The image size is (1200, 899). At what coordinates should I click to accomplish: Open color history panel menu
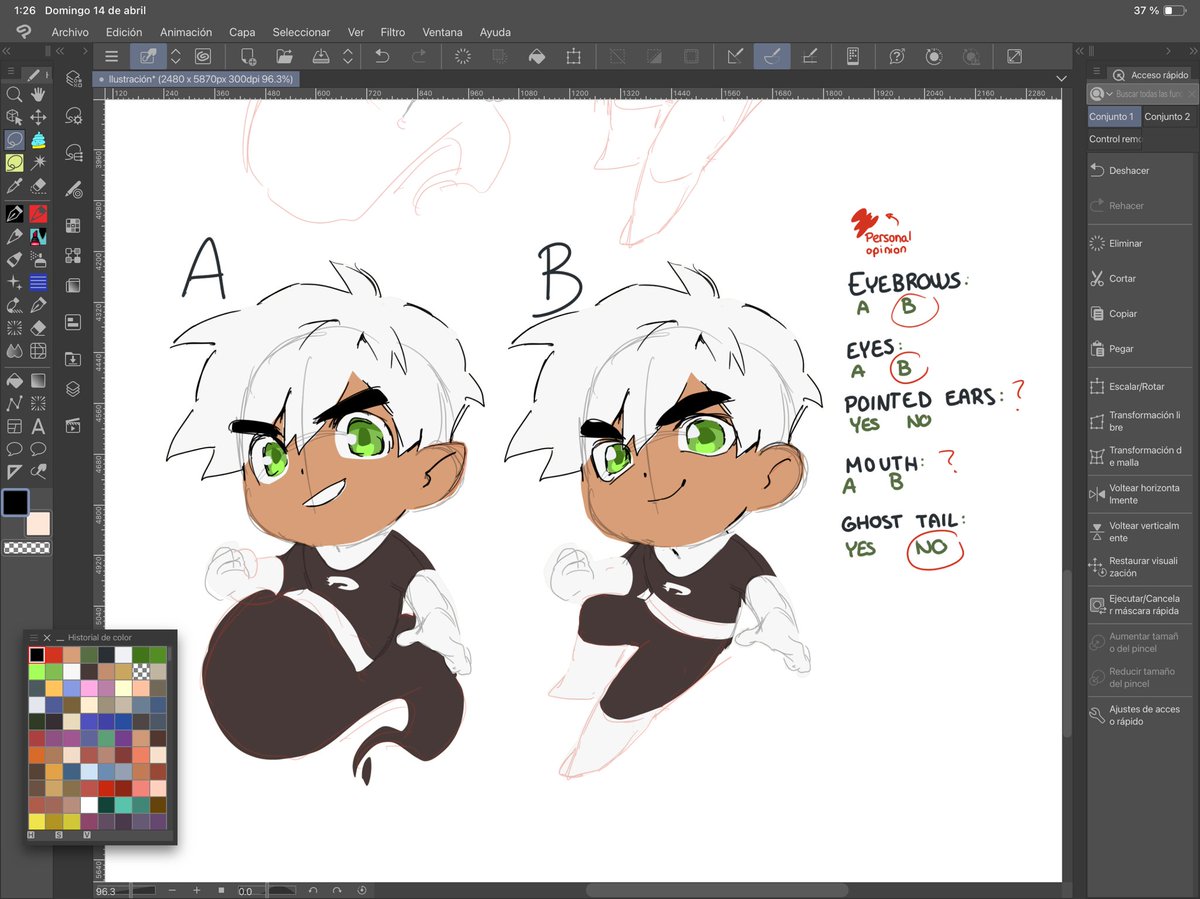(33, 637)
